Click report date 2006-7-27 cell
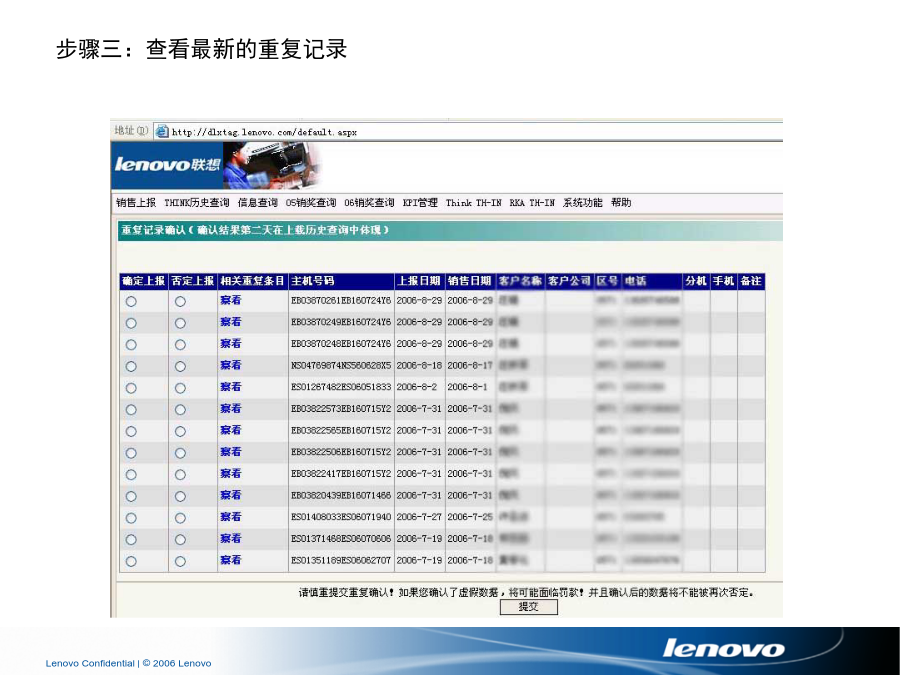The height and width of the screenshot is (675, 900). 419,517
